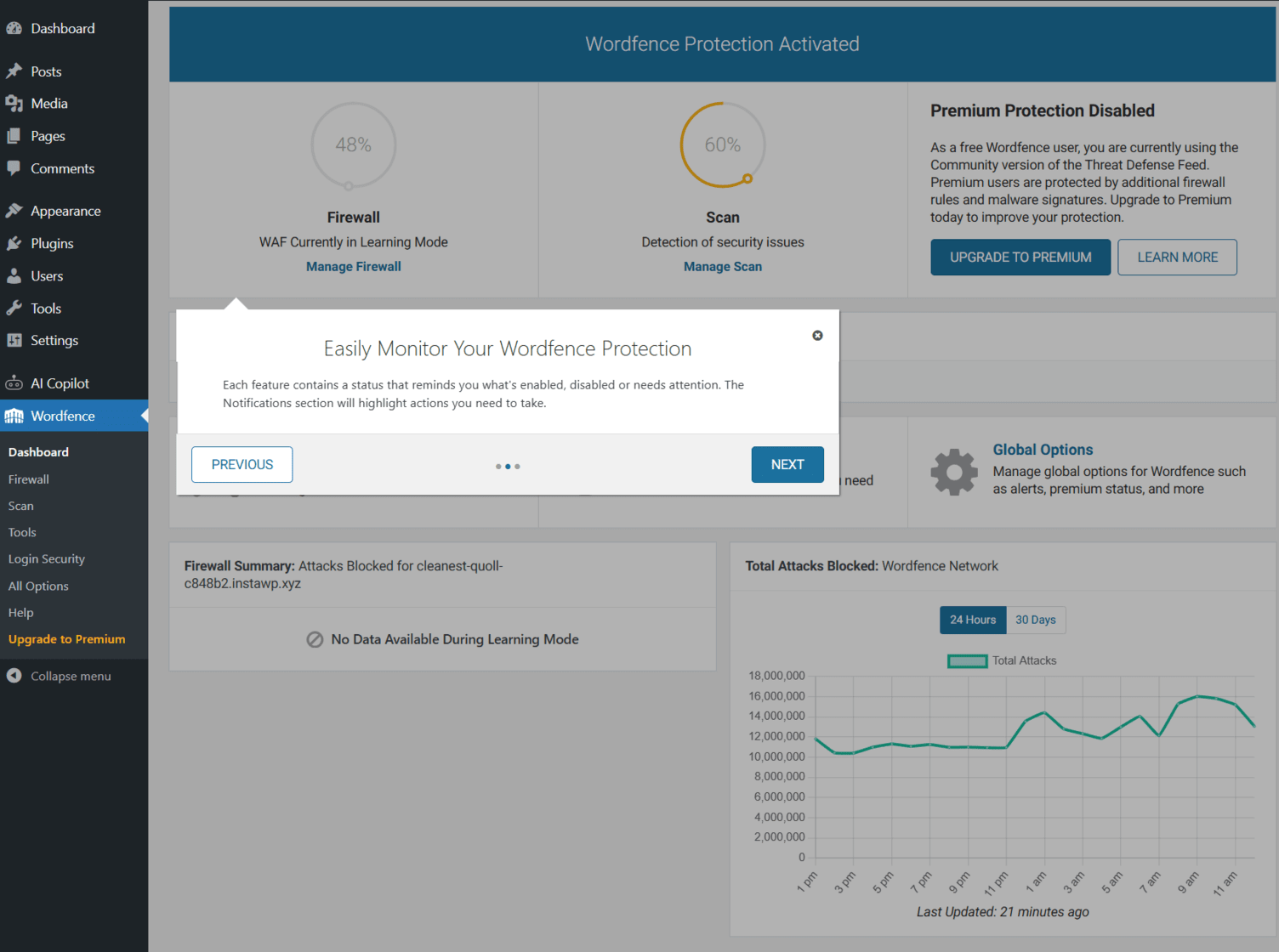
Task: Open the Wordfence Tools submenu item
Action: [x=22, y=532]
